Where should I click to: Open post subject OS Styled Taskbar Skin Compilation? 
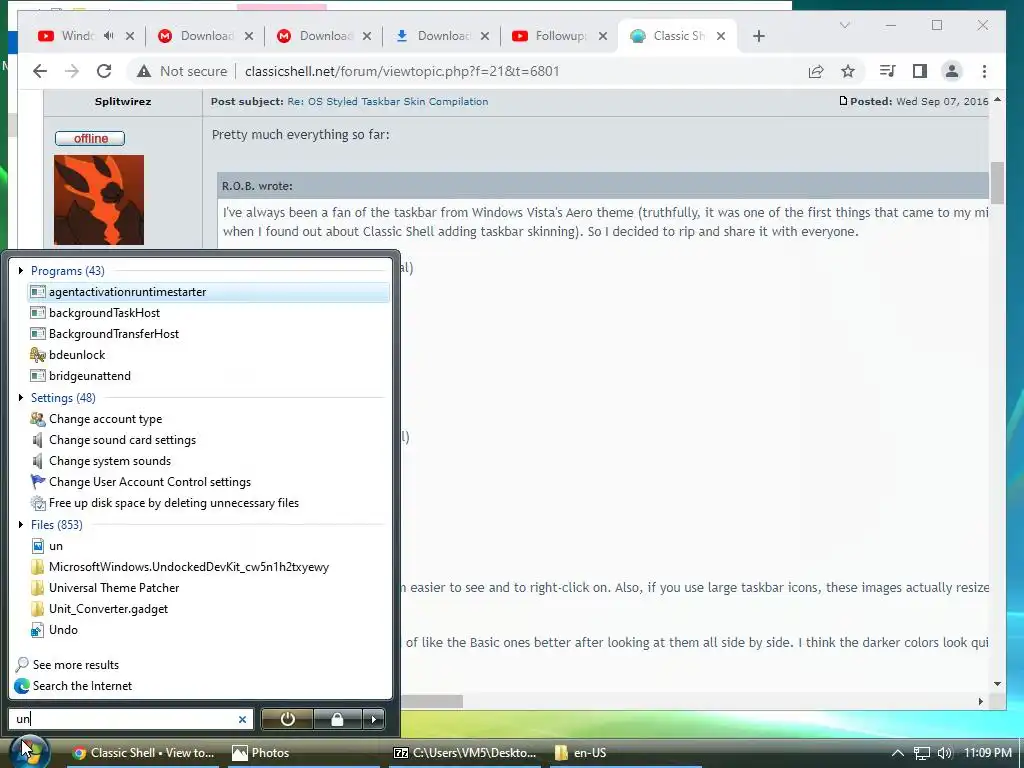(x=388, y=101)
